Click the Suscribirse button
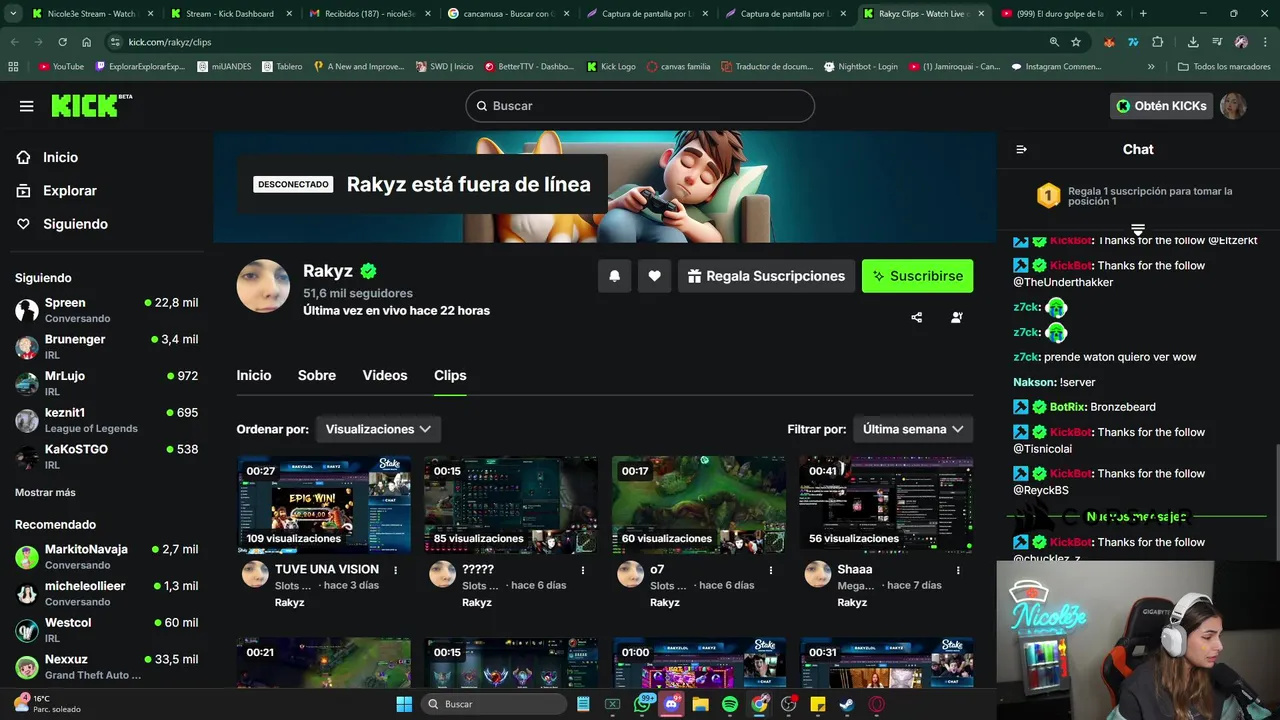 (917, 276)
